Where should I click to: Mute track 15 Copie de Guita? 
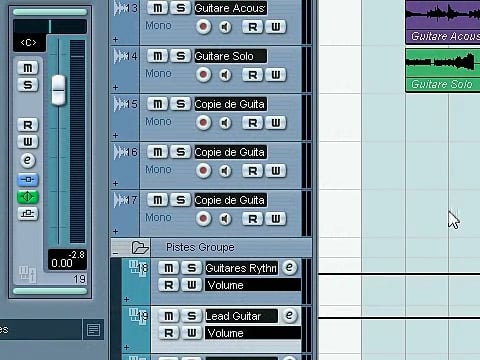[158, 104]
